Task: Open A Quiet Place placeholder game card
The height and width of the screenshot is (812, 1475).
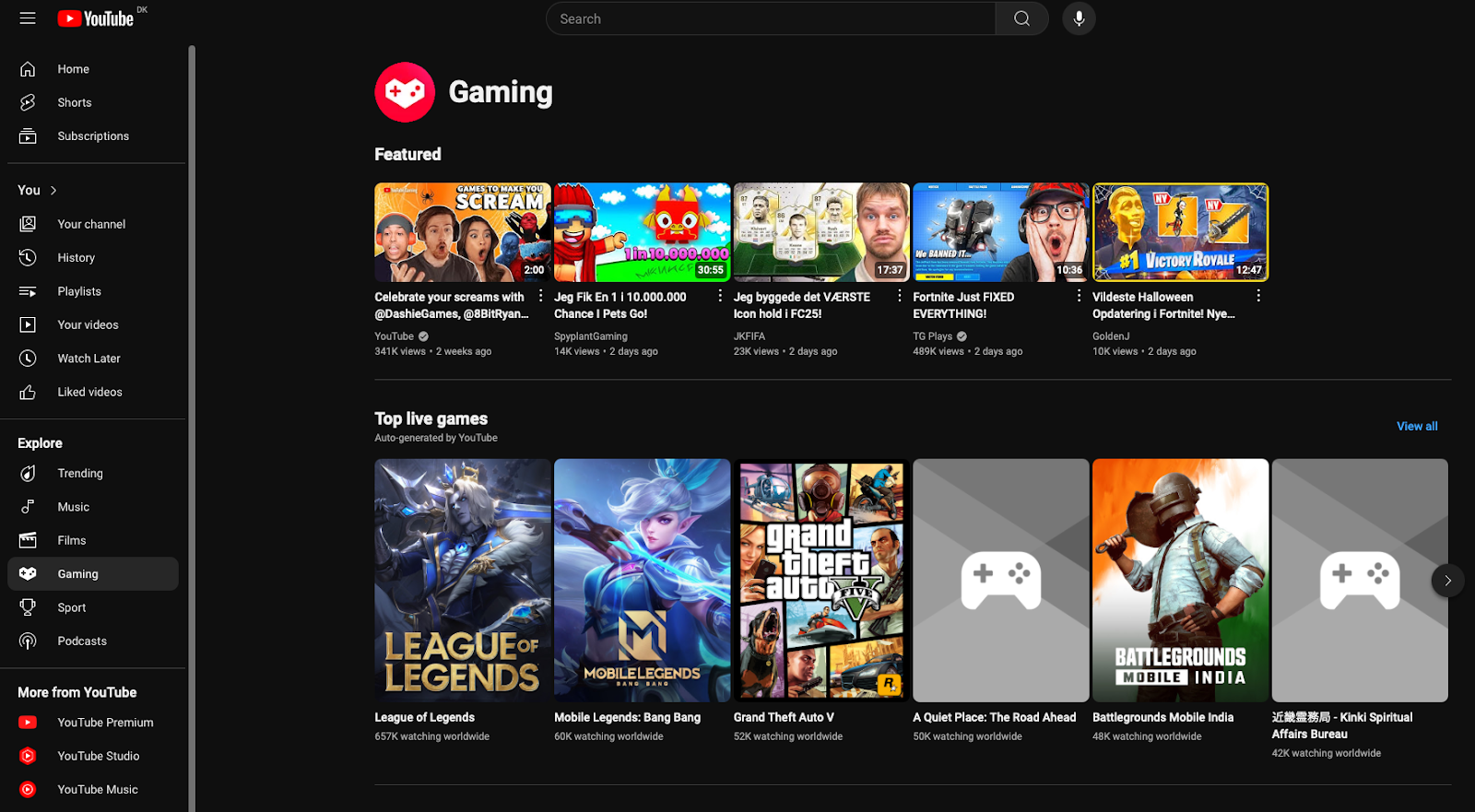Action: tap(1001, 581)
